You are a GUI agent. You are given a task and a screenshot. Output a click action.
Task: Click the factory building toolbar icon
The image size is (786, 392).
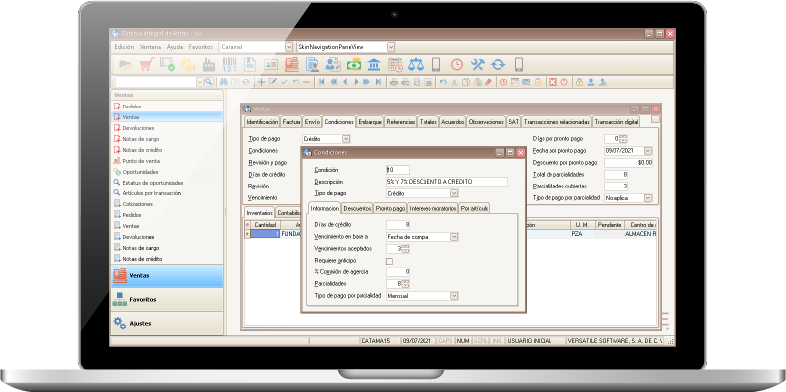coord(208,65)
